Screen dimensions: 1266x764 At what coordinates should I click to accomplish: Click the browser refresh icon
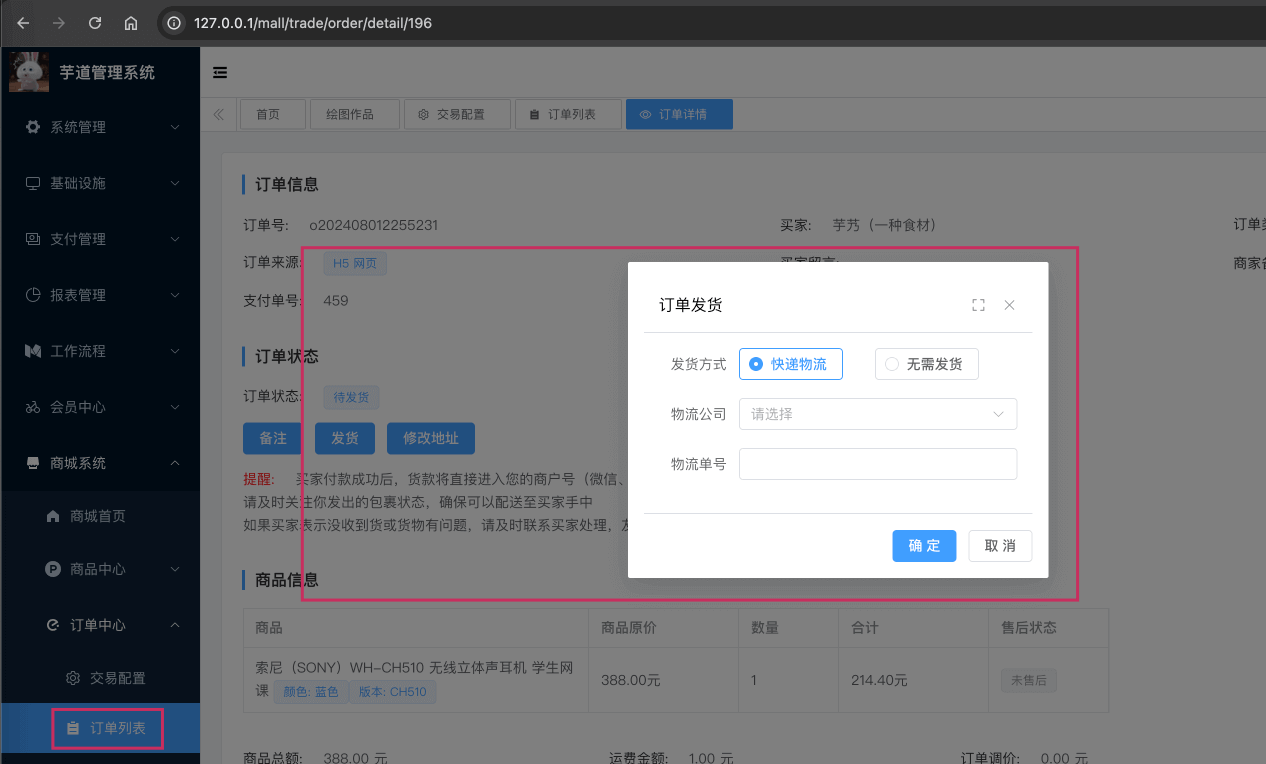(x=94, y=22)
